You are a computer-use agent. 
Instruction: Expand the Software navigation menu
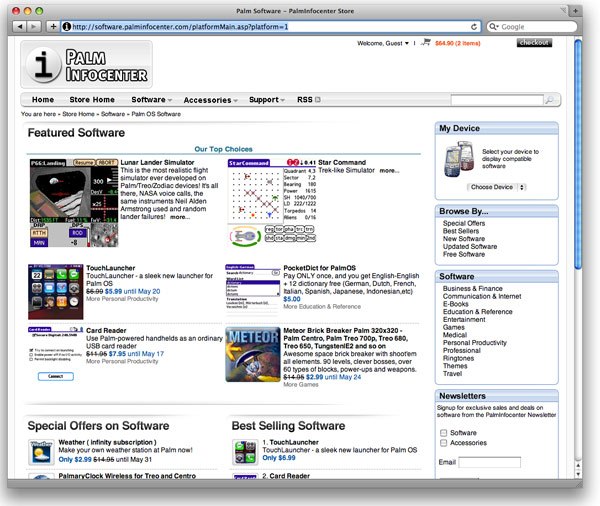(x=151, y=100)
